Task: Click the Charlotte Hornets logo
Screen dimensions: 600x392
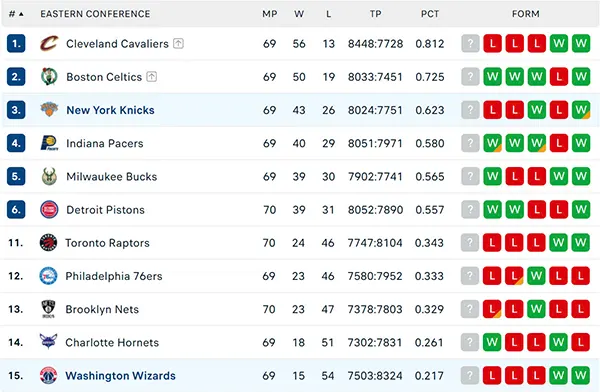Action: [48, 341]
